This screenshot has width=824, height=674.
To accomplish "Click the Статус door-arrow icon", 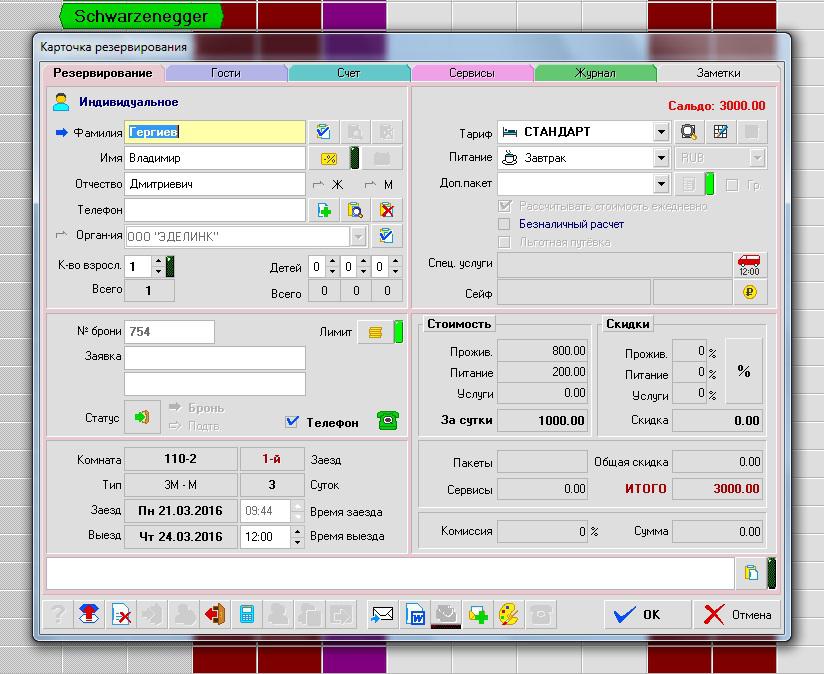I will tap(142, 417).
